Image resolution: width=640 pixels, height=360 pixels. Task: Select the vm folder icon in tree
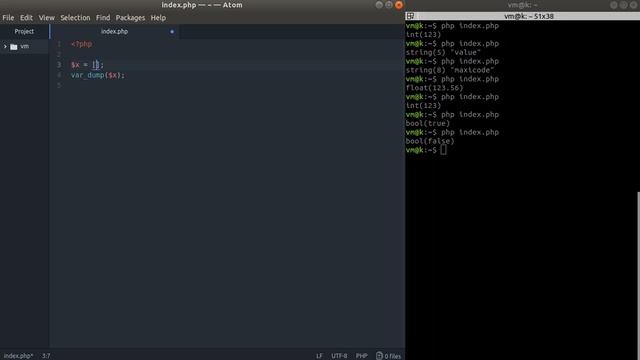(x=13, y=47)
